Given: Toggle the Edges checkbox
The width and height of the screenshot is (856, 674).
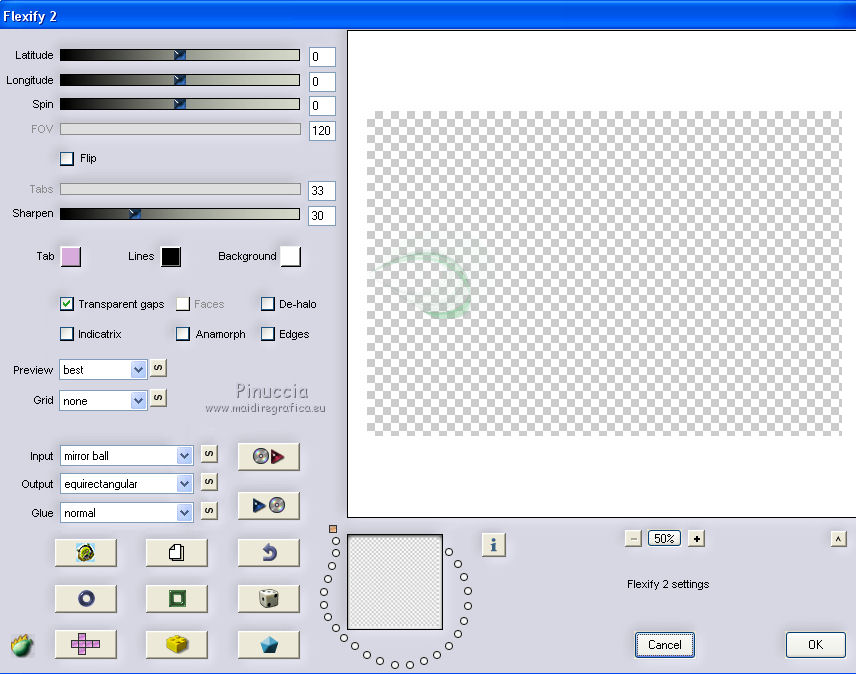Looking at the screenshot, I should (x=268, y=333).
